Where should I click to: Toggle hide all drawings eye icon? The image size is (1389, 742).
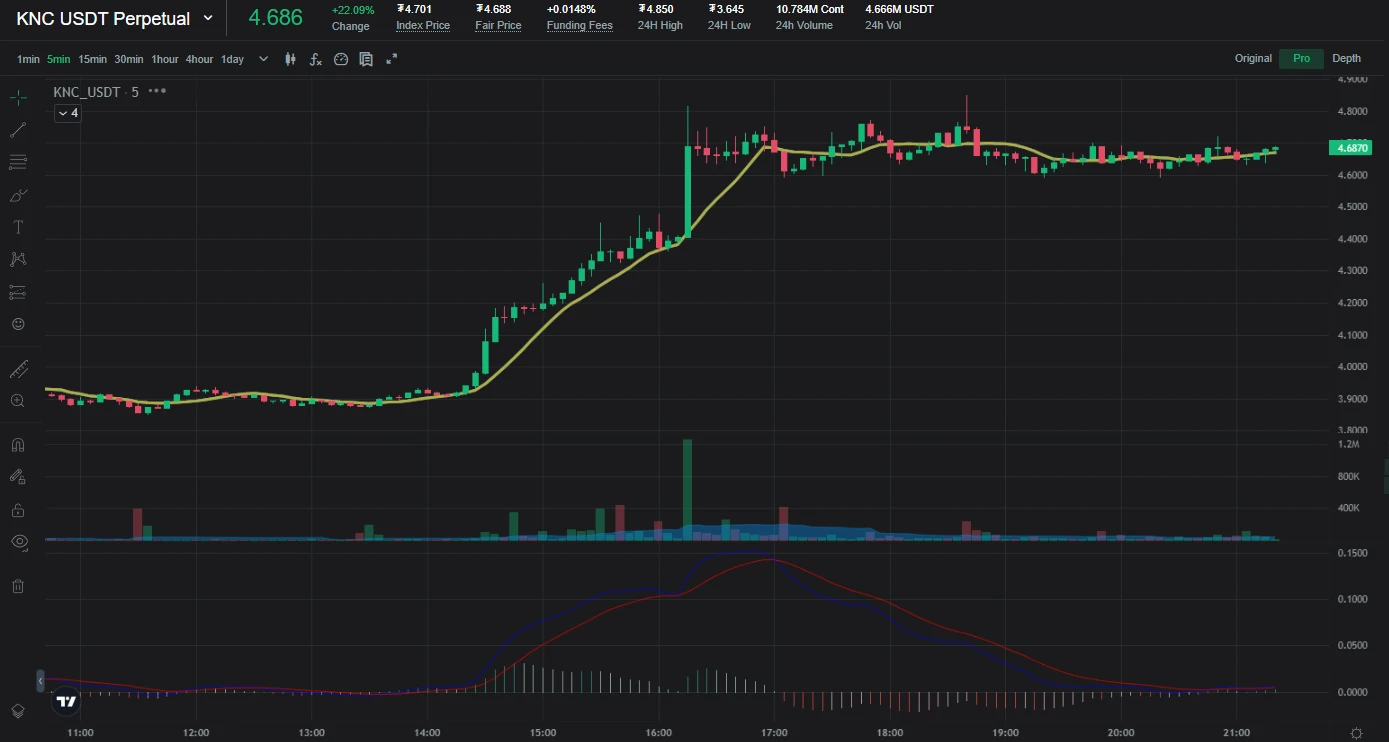(x=18, y=542)
